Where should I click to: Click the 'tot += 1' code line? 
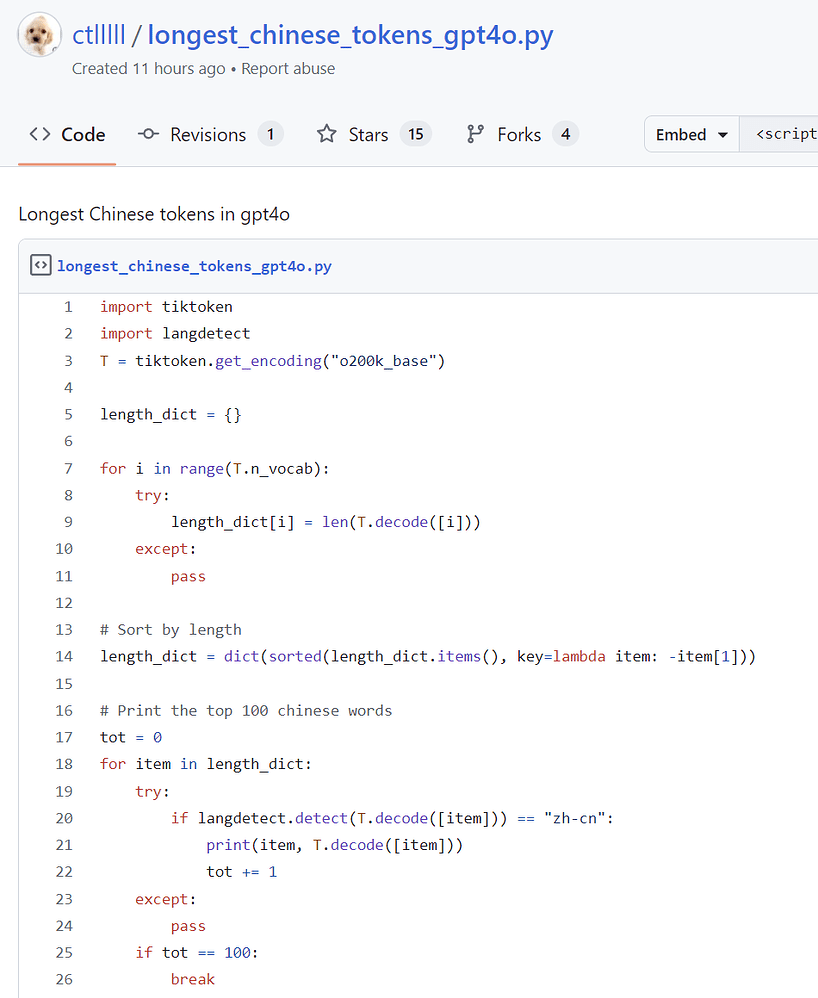point(242,871)
